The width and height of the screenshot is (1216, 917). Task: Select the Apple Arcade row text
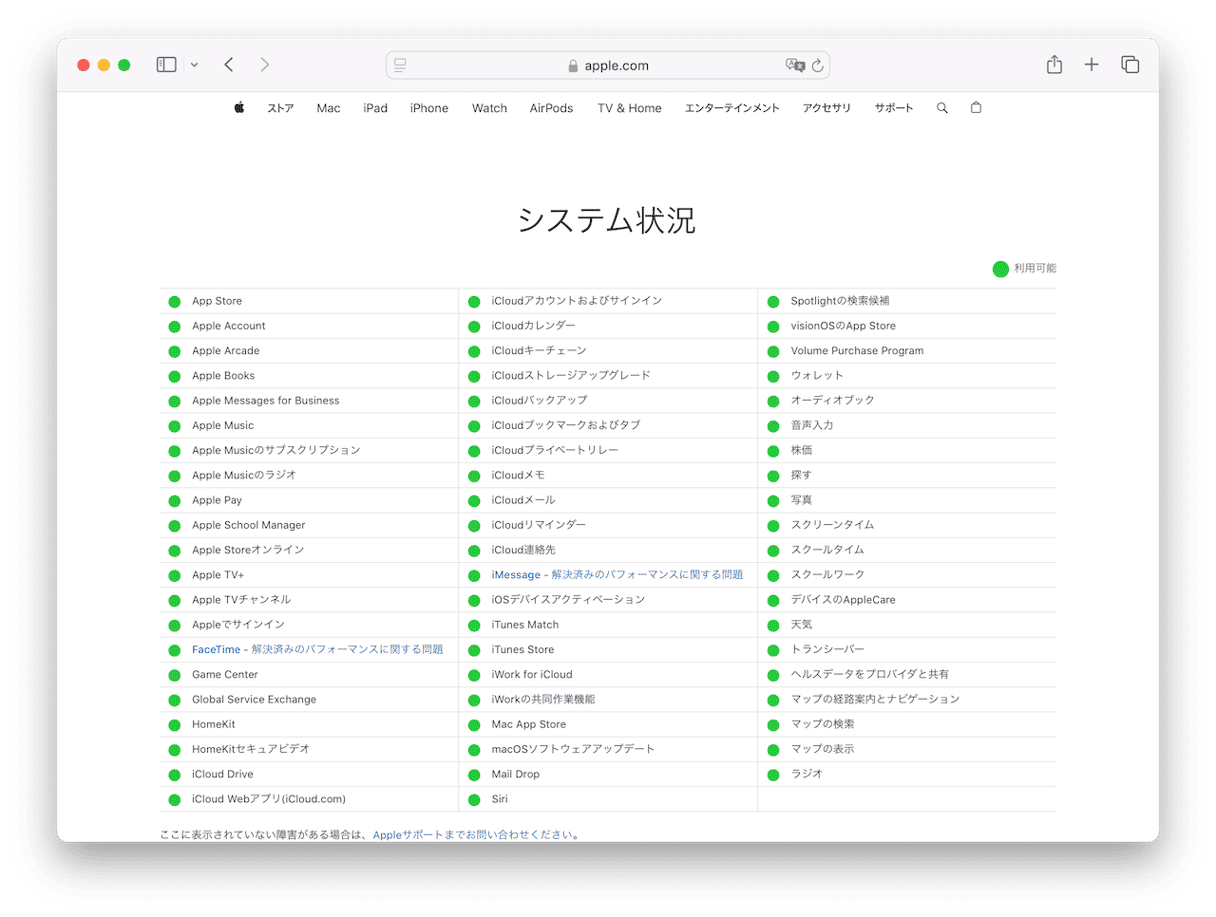(226, 351)
